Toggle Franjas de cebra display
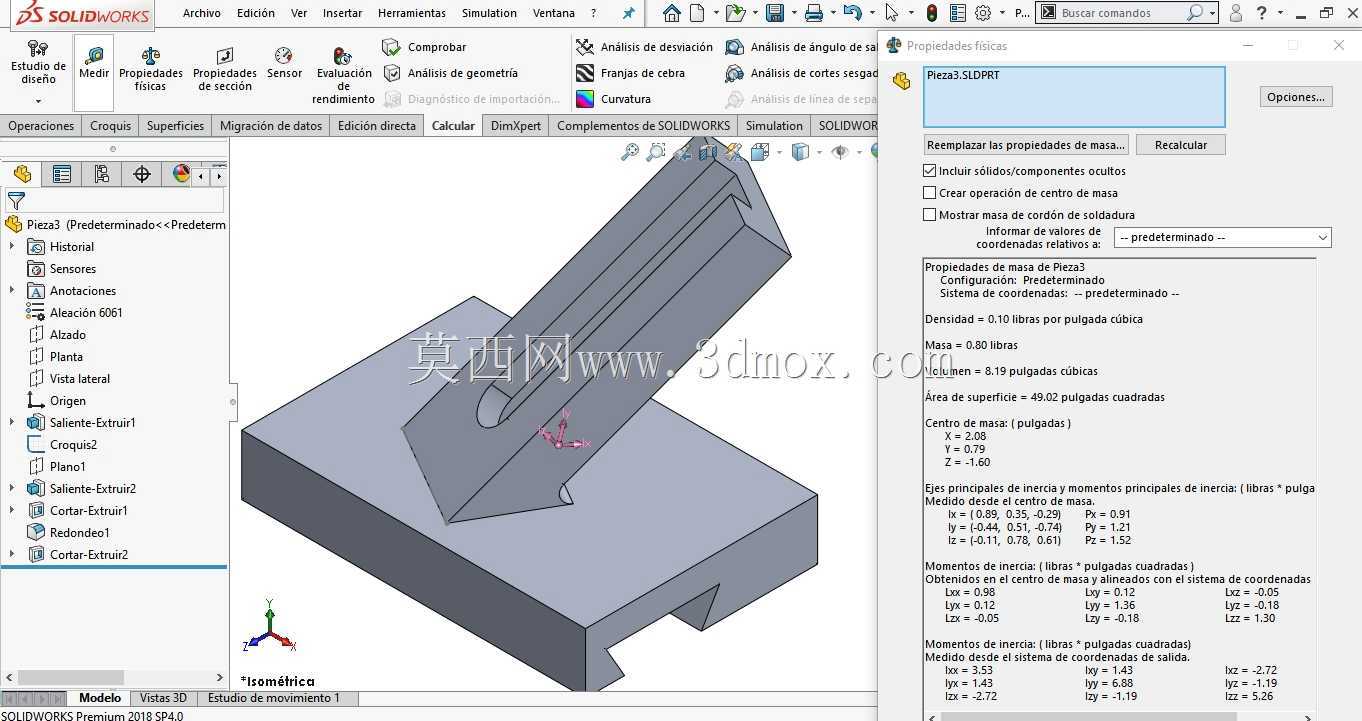The image size is (1362, 721). tap(631, 73)
